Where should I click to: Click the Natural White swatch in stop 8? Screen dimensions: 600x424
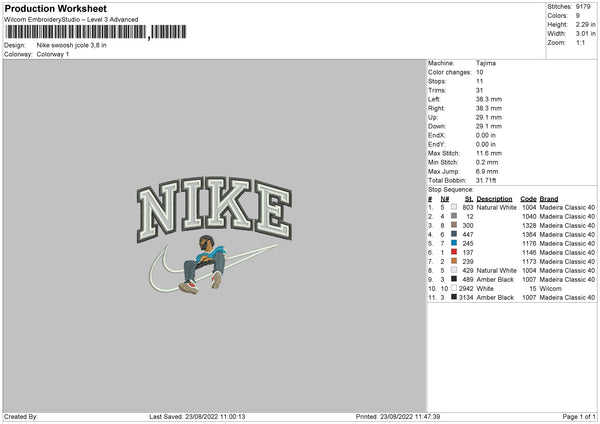click(x=454, y=270)
